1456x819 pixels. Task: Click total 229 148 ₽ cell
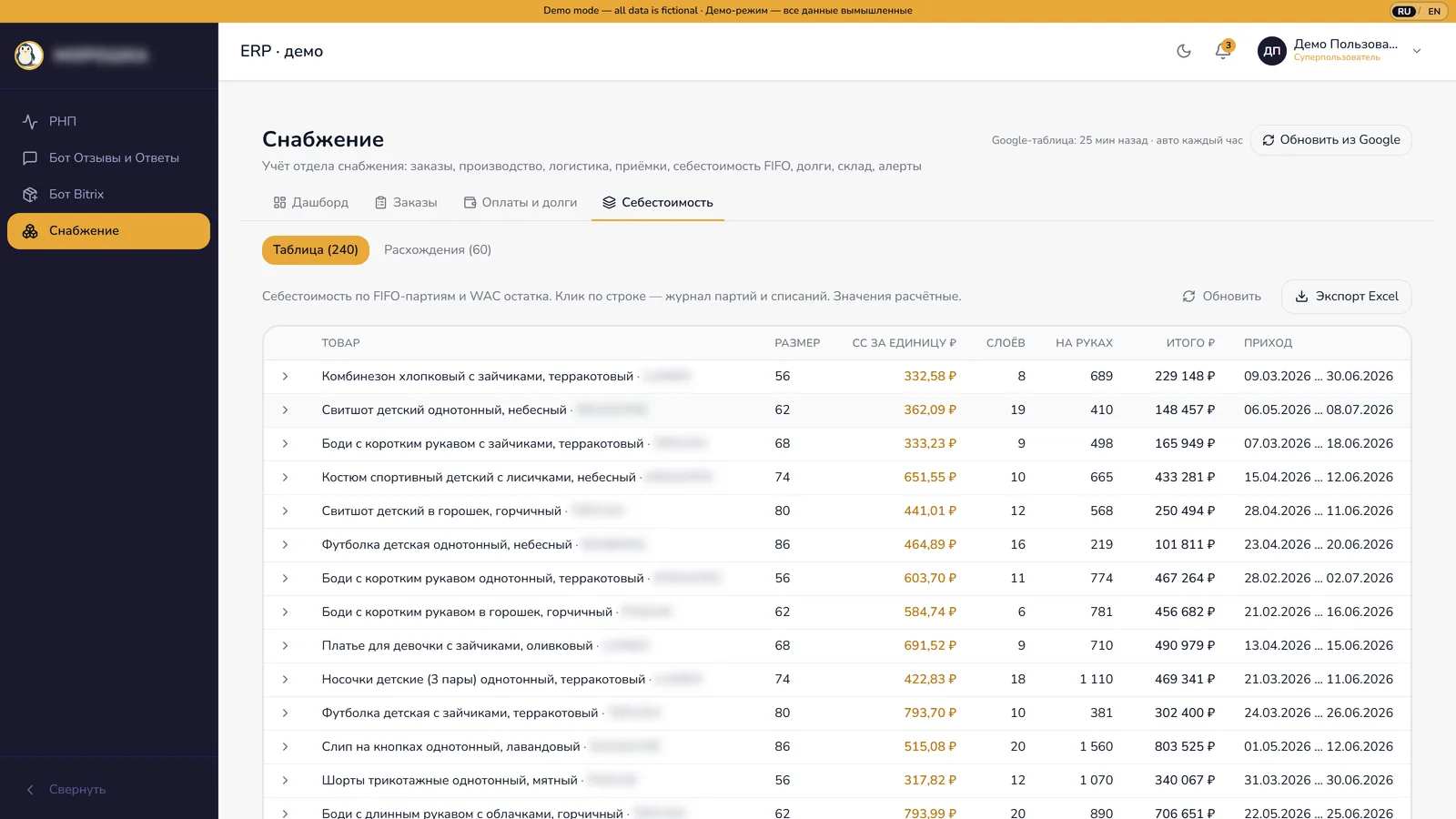(x=1185, y=376)
